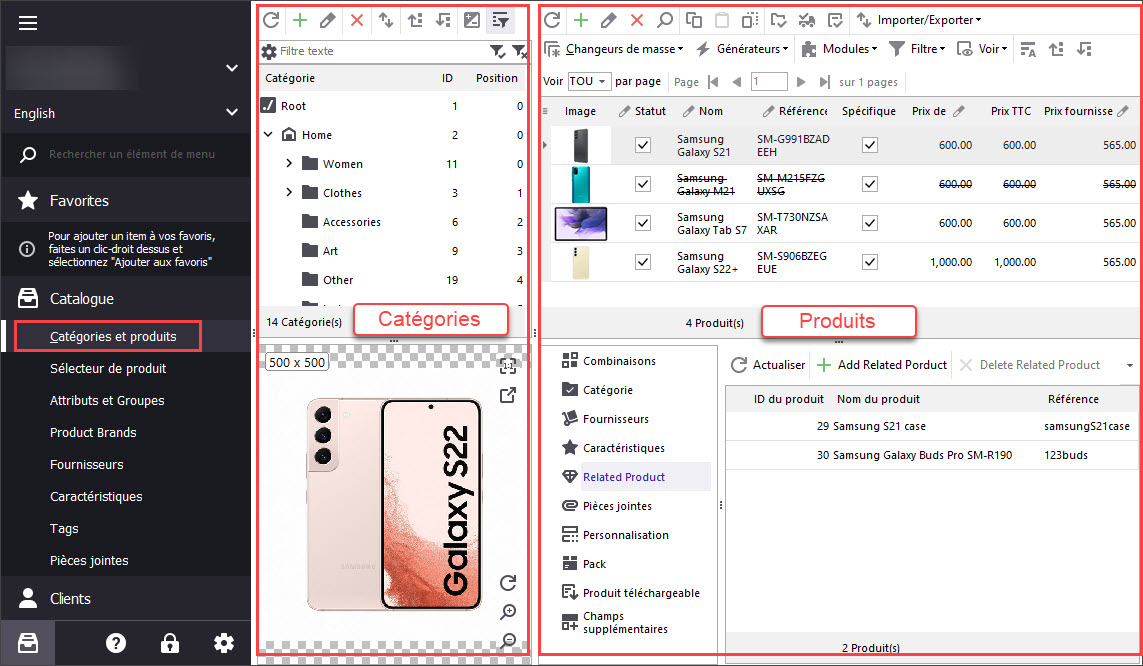This screenshot has height=666, width=1143.
Task: Edit selected product with pencil icon
Action: (x=609, y=20)
